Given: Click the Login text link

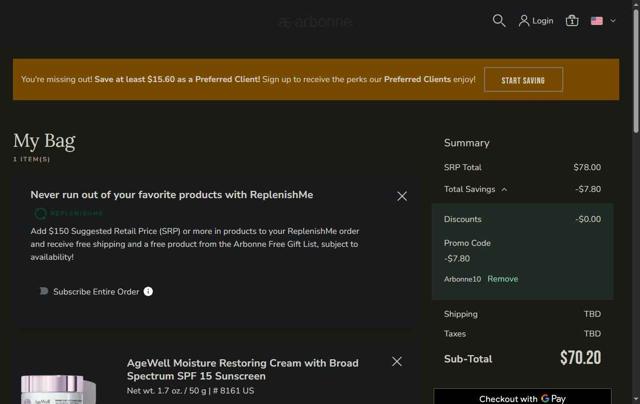Looking at the screenshot, I should pos(542,21).
